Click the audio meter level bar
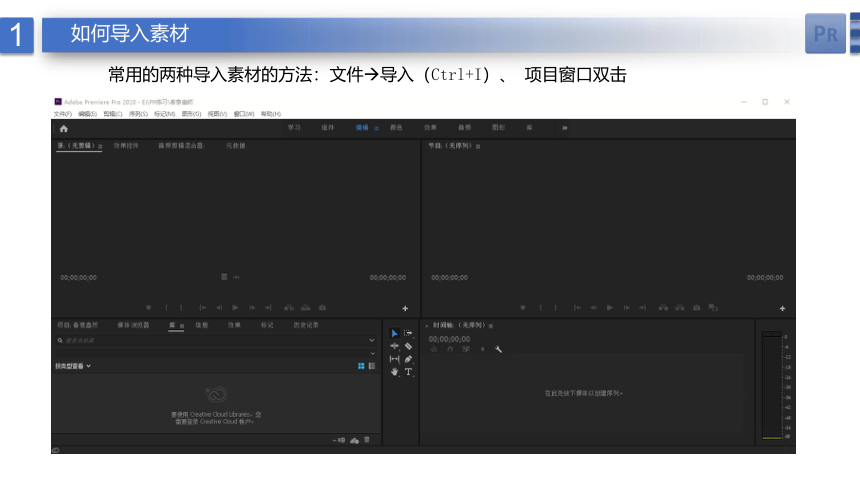The height and width of the screenshot is (484, 860). point(772,385)
